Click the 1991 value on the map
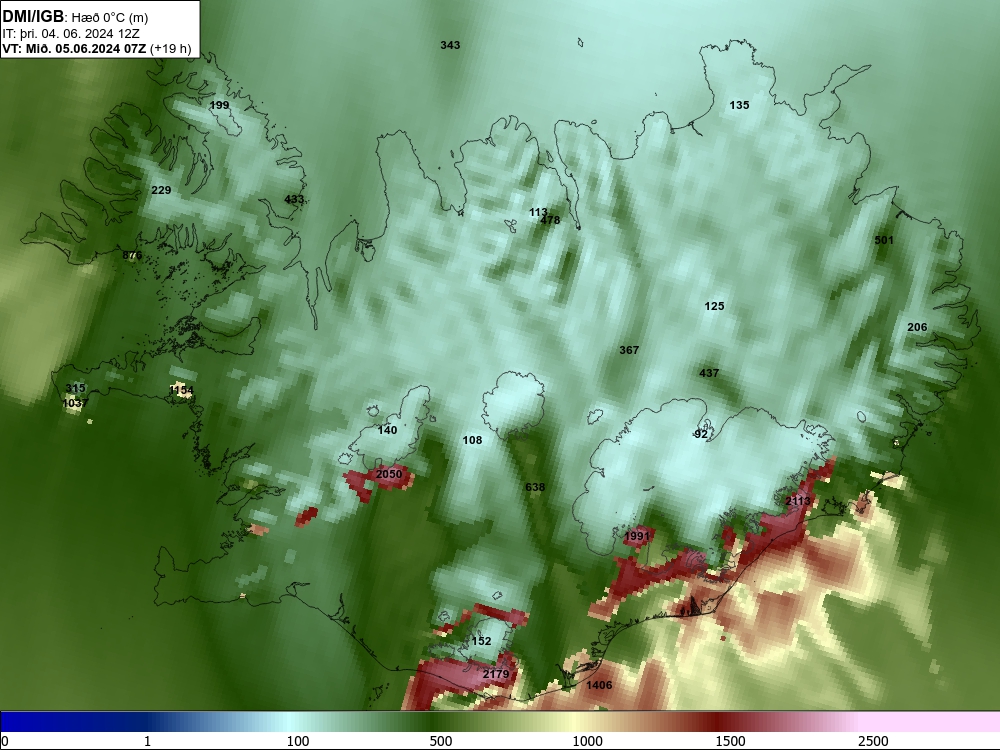Screen dimensions: 1000x750 637,536
